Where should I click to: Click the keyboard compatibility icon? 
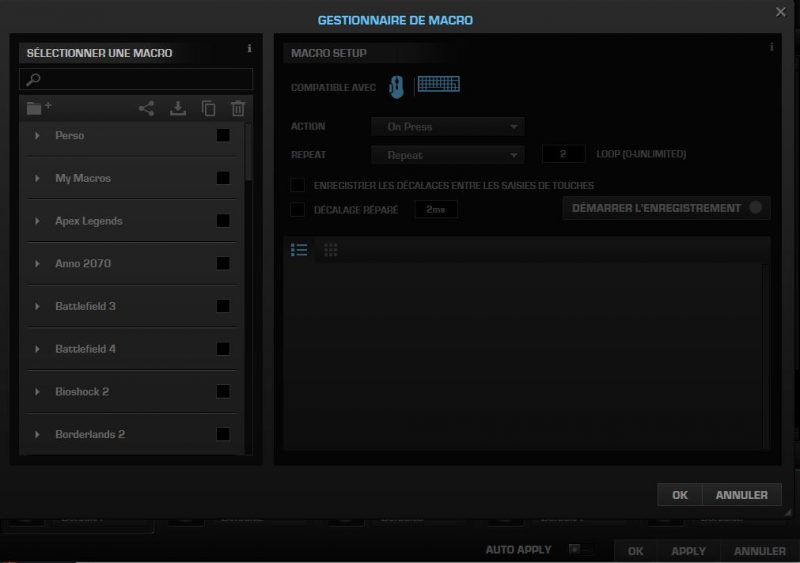(x=438, y=84)
